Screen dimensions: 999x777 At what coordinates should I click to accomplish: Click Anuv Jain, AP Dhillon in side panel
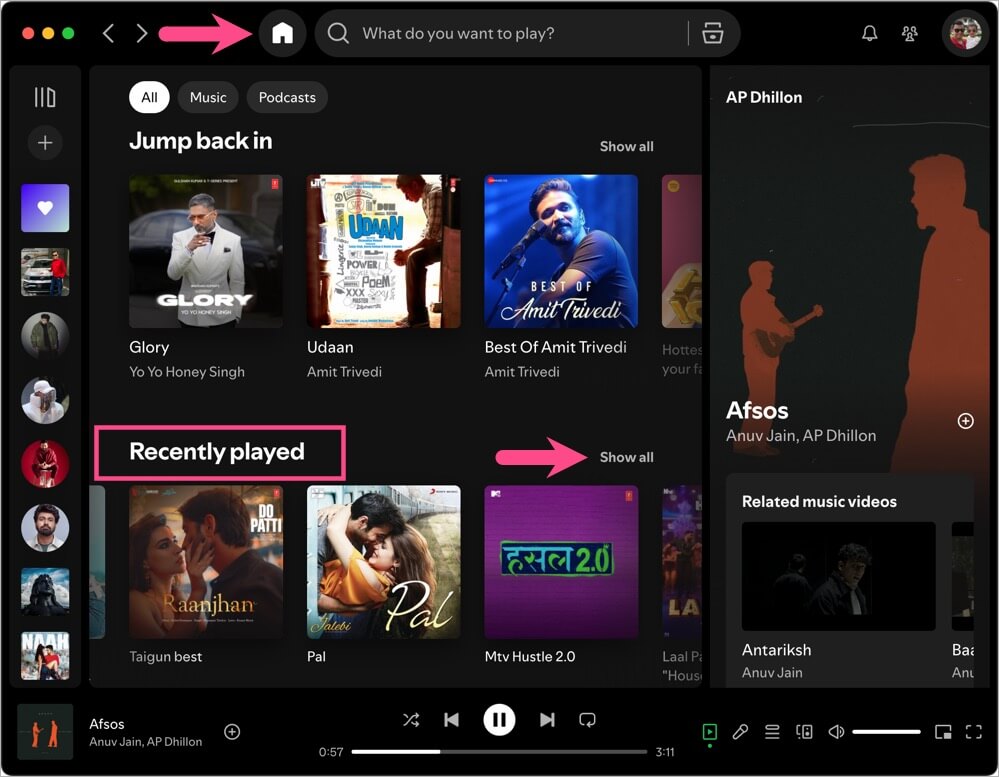801,436
